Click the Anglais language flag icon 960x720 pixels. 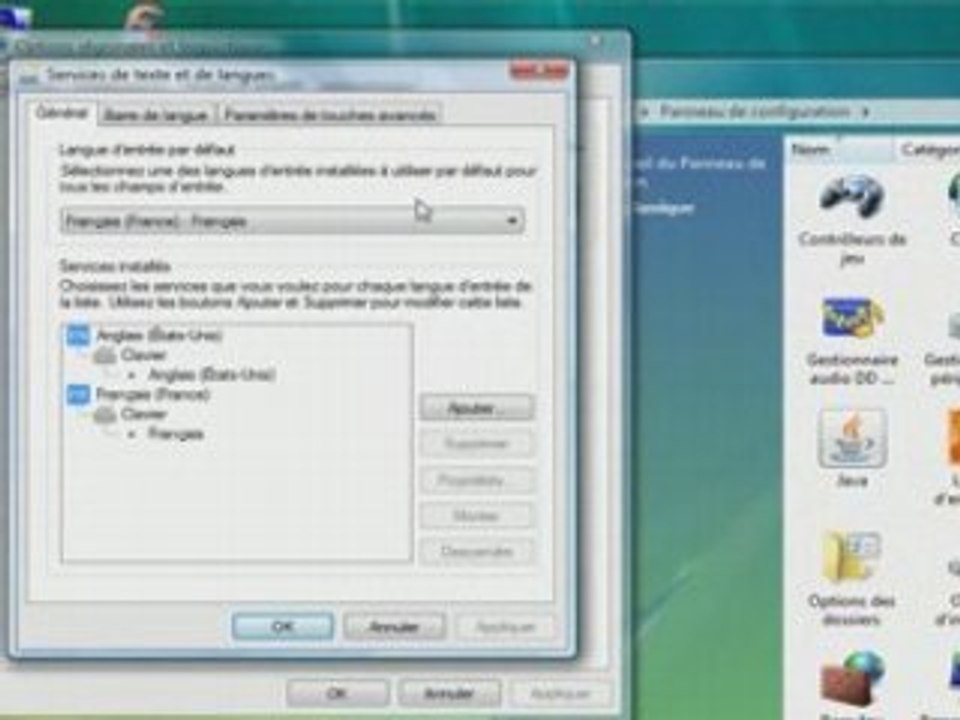tap(78, 335)
